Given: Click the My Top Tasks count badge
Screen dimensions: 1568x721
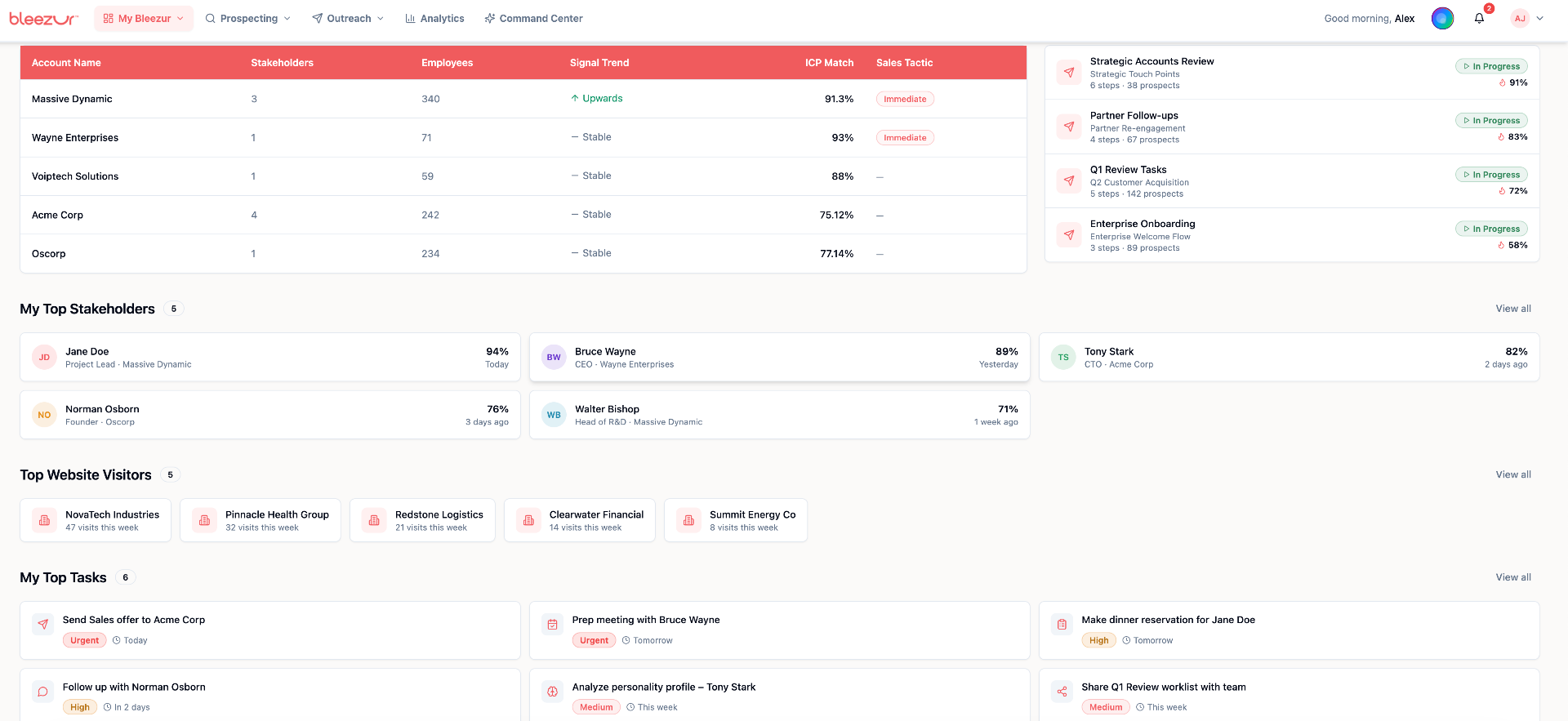Looking at the screenshot, I should [x=125, y=577].
